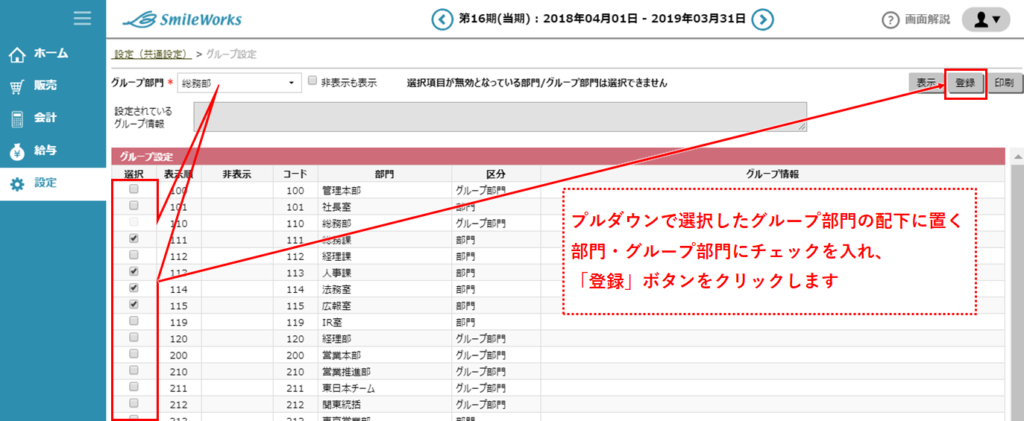Click the グループ情報 column header
Screen dimensions: 1024x421
(x=773, y=174)
